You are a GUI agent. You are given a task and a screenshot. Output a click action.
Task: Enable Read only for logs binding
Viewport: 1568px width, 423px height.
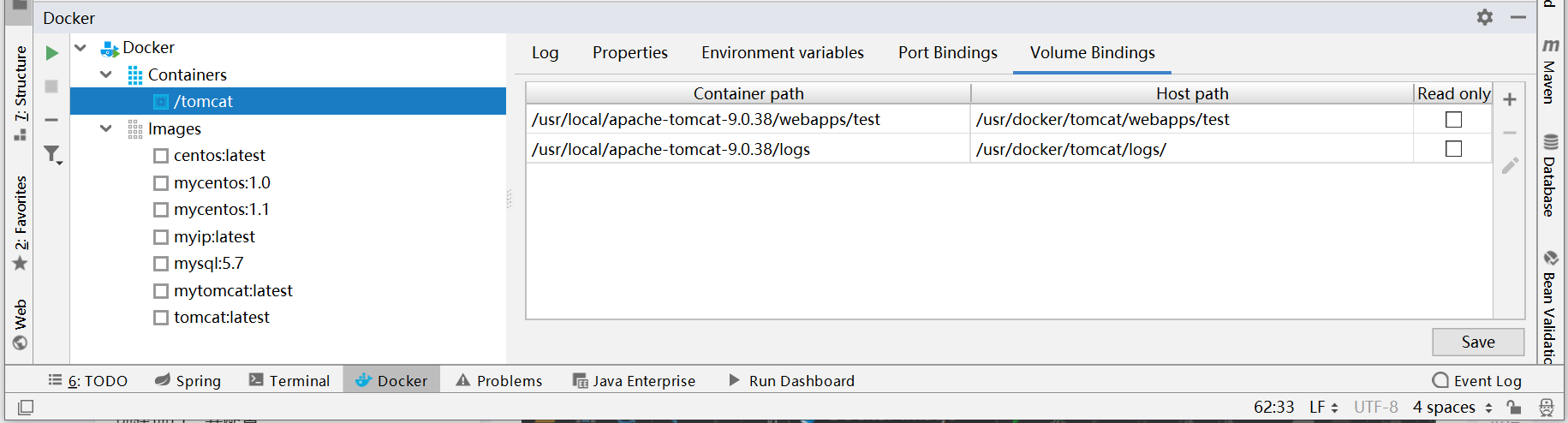tap(1453, 149)
